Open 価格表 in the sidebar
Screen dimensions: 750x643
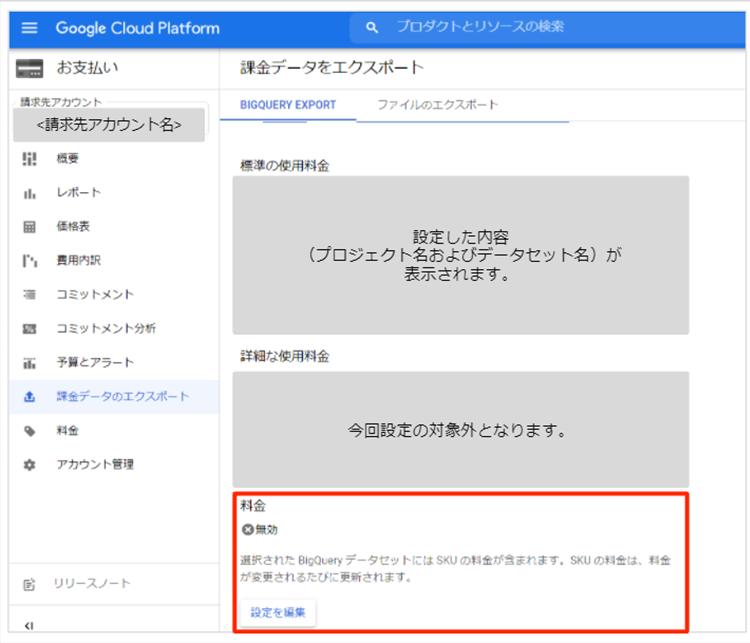tap(73, 227)
